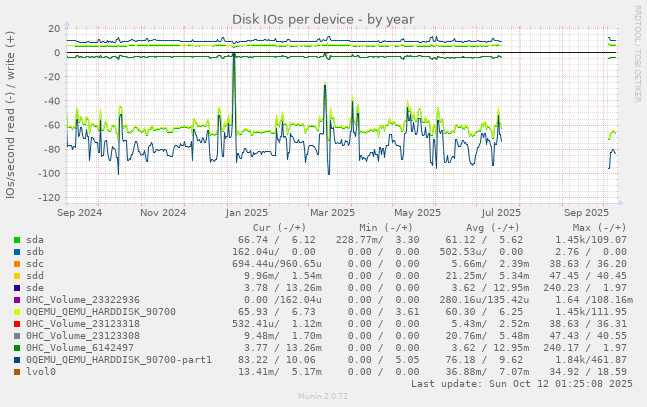This screenshot has width=647, height=407.
Task: Click the 'Disk IOs per device - by year' title
Action: coord(323,18)
